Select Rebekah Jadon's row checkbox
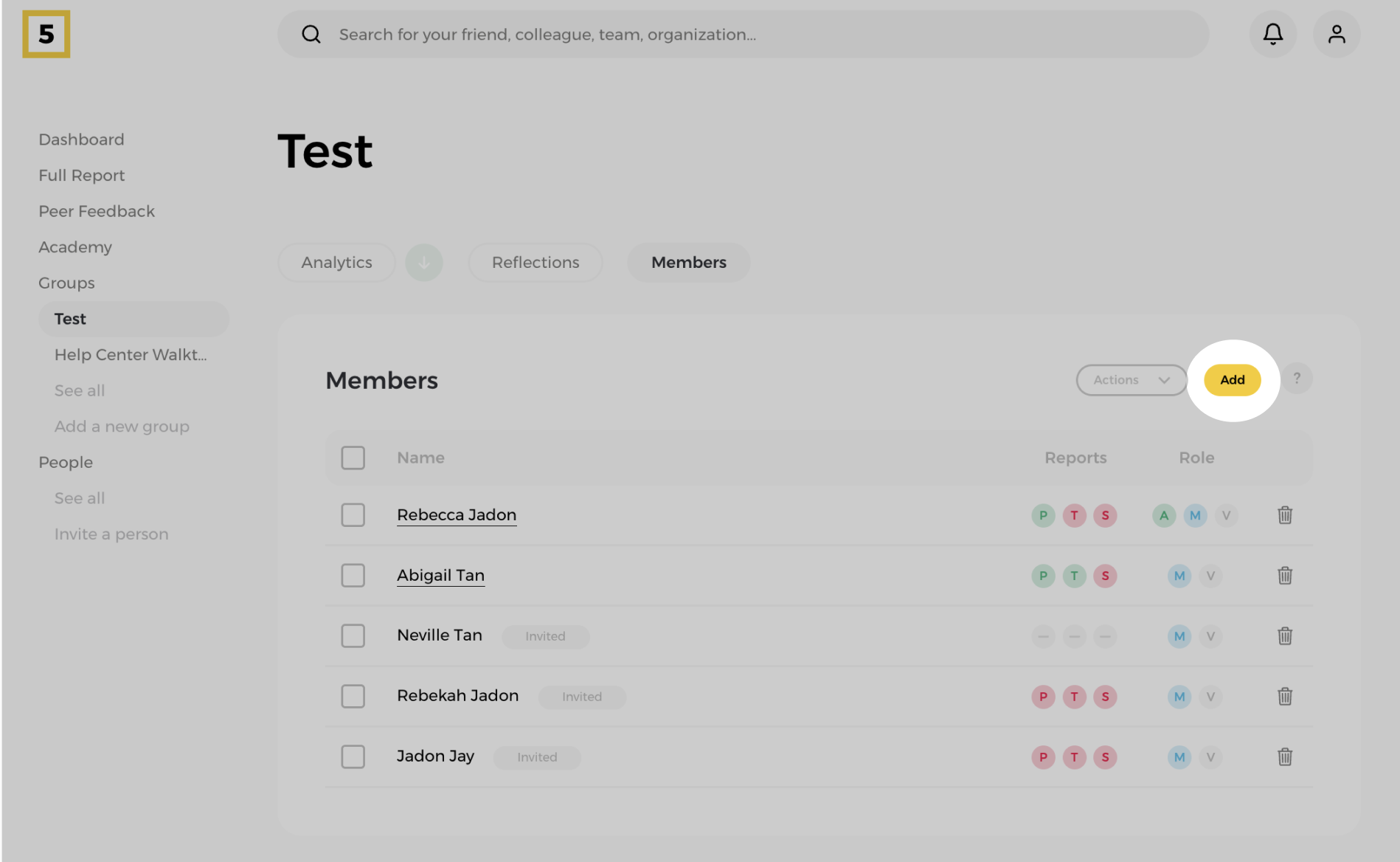 tap(353, 697)
